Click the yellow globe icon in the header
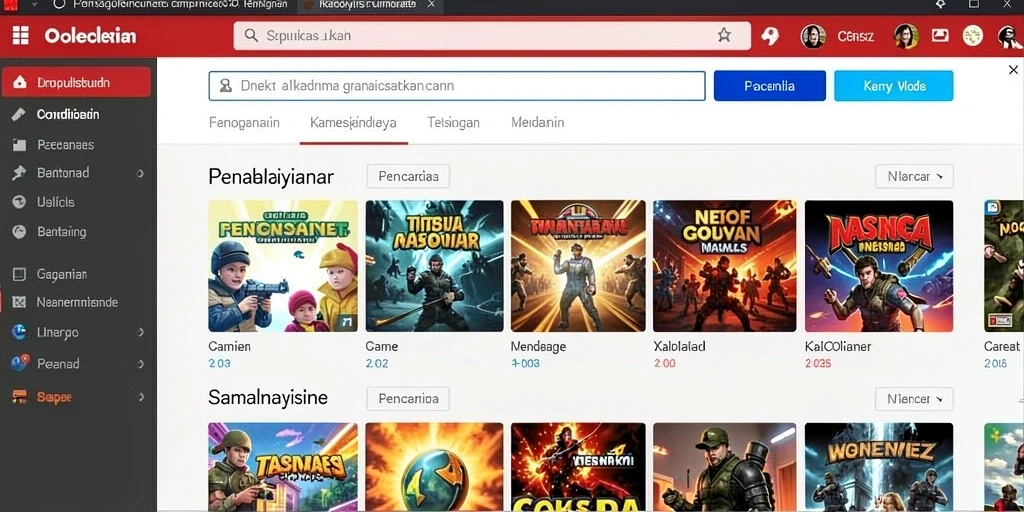This screenshot has width=1024, height=512. 973,36
